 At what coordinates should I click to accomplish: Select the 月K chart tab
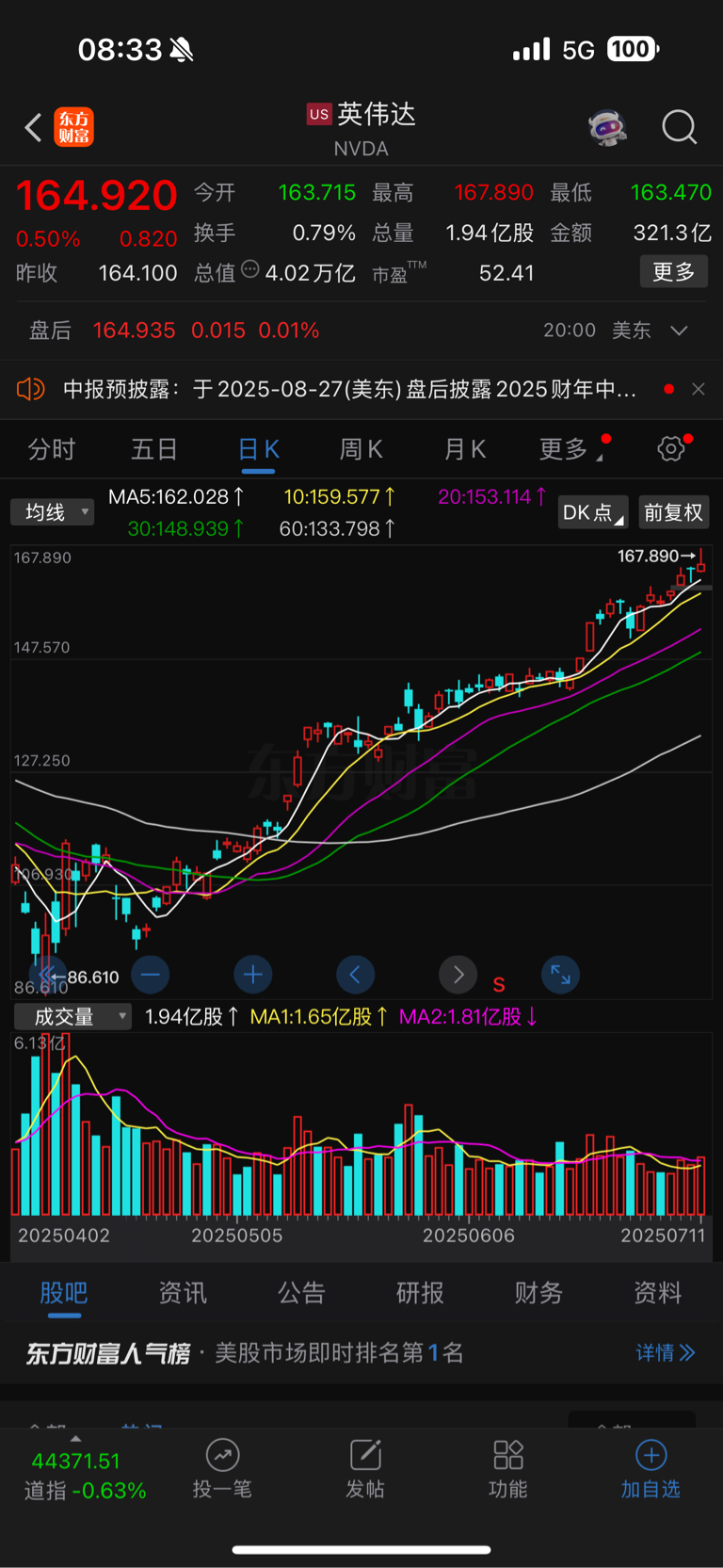[x=465, y=449]
